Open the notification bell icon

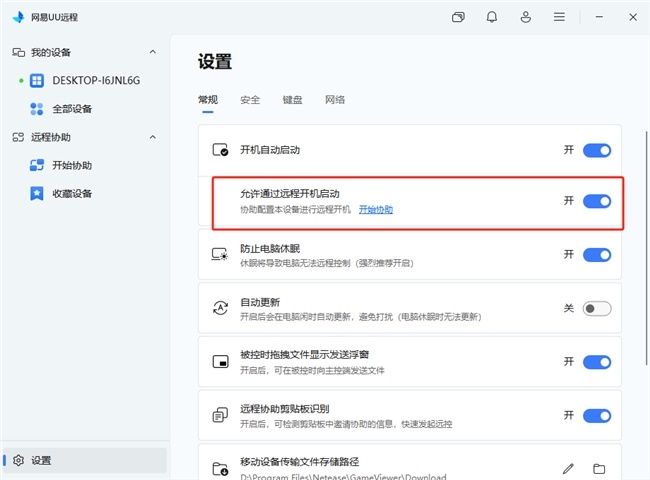tap(492, 17)
